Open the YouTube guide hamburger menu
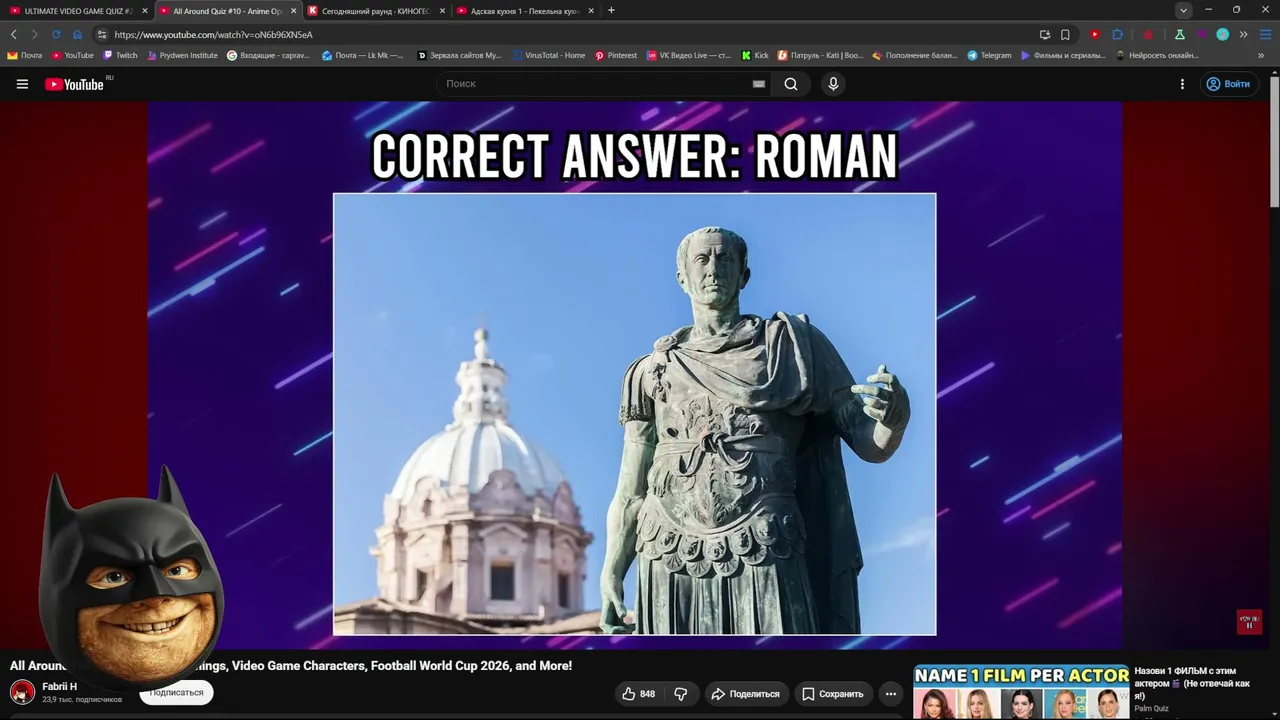This screenshot has height=720, width=1280. tap(22, 84)
